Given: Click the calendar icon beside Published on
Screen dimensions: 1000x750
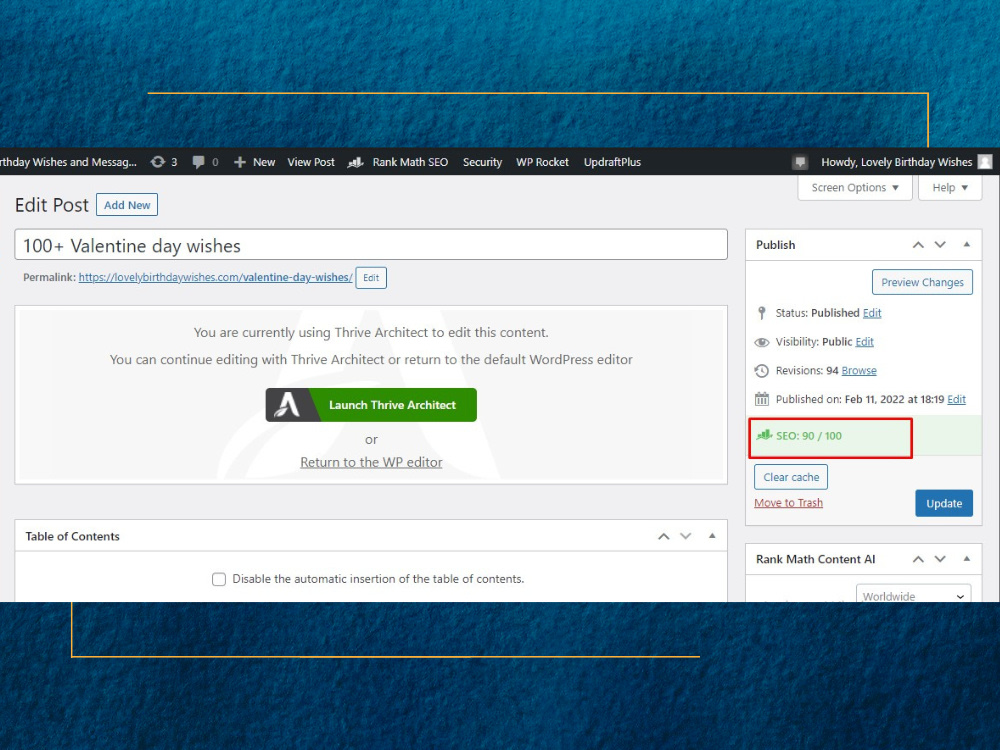Looking at the screenshot, I should click(761, 399).
